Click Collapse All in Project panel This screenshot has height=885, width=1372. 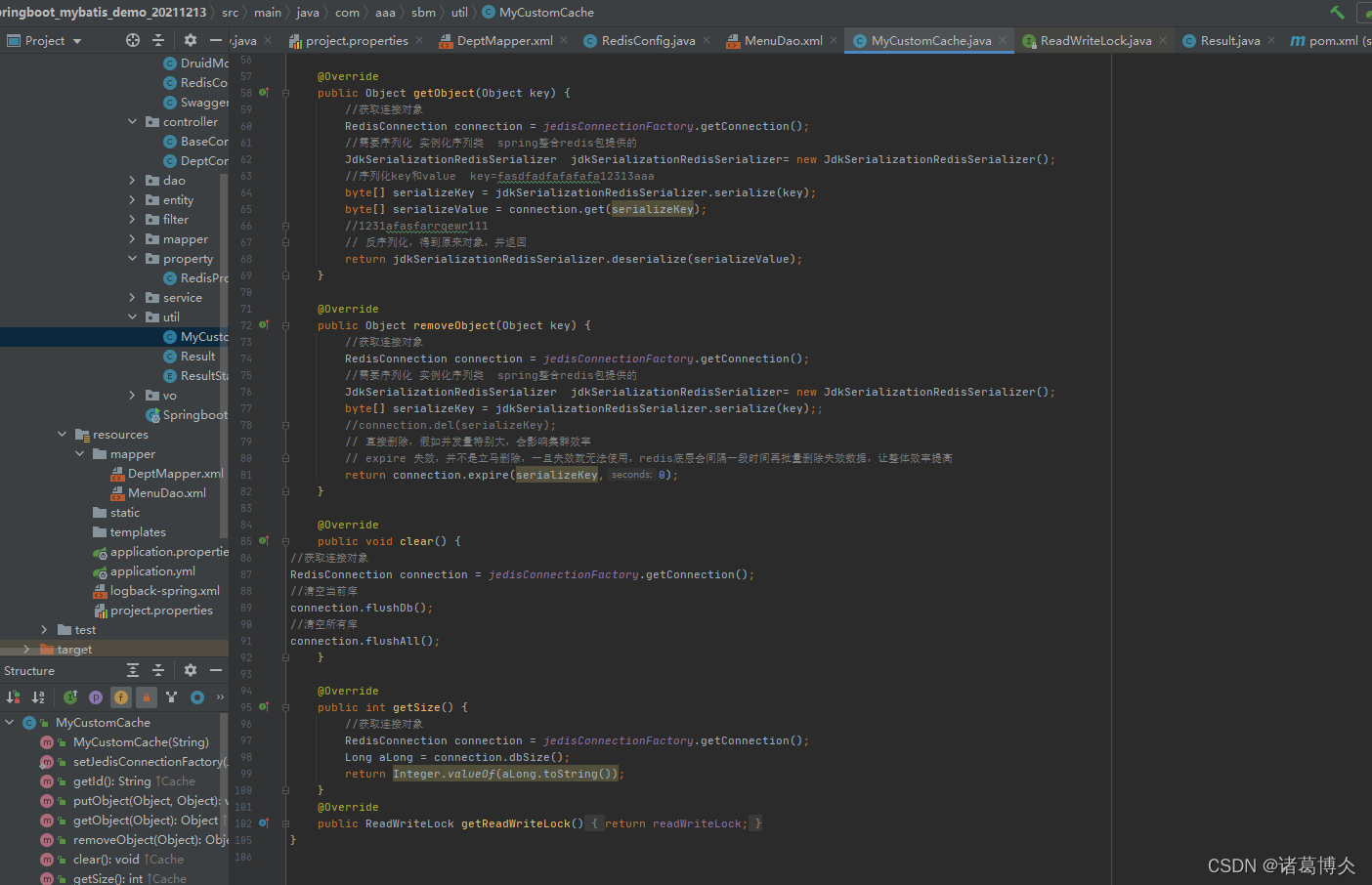(x=158, y=40)
